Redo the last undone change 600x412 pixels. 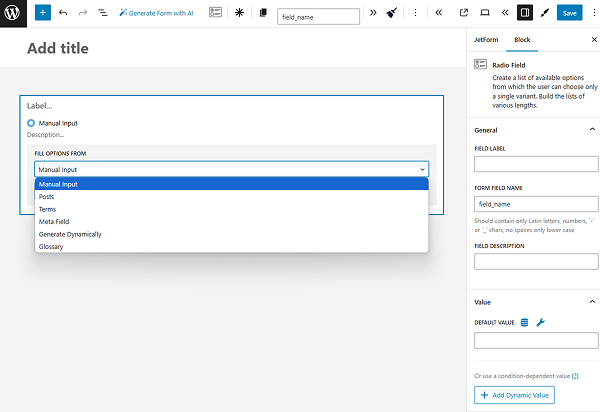click(83, 13)
